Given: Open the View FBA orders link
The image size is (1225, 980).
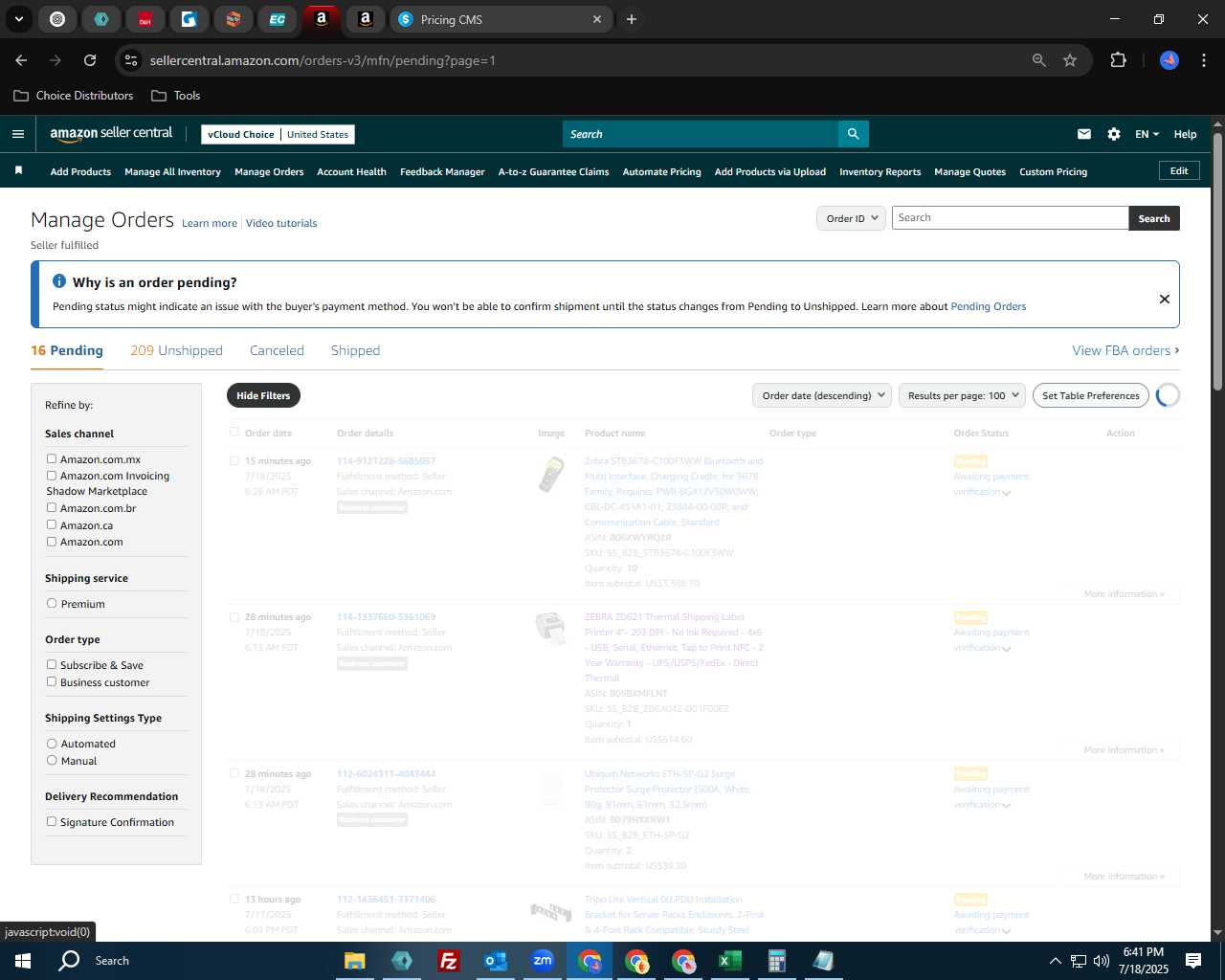Looking at the screenshot, I should [x=1125, y=350].
